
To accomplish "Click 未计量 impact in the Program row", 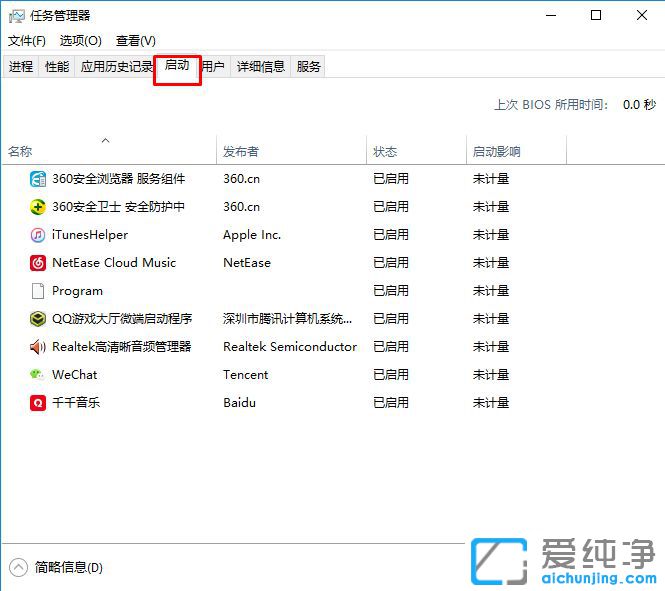I will 491,291.
